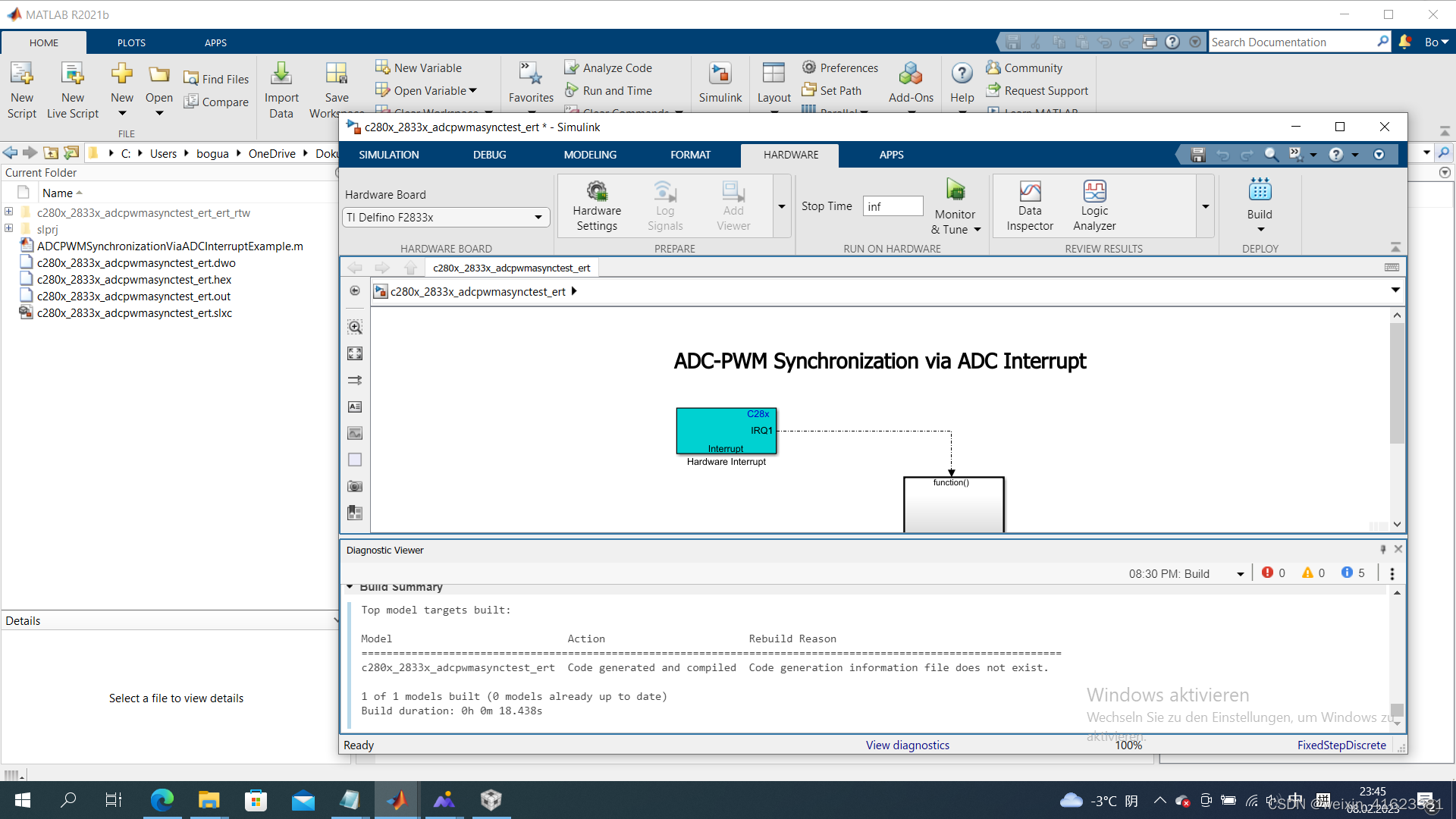Expand the Review Results gallery arrow

[x=1206, y=206]
